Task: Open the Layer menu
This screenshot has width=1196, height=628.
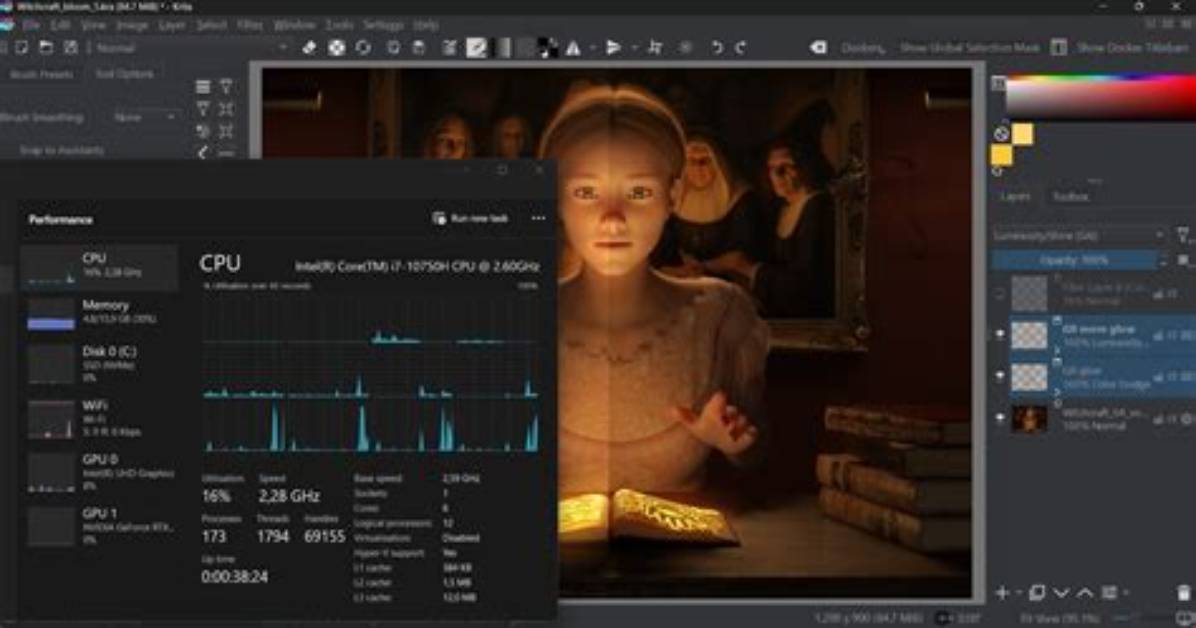Action: pyautogui.click(x=172, y=25)
